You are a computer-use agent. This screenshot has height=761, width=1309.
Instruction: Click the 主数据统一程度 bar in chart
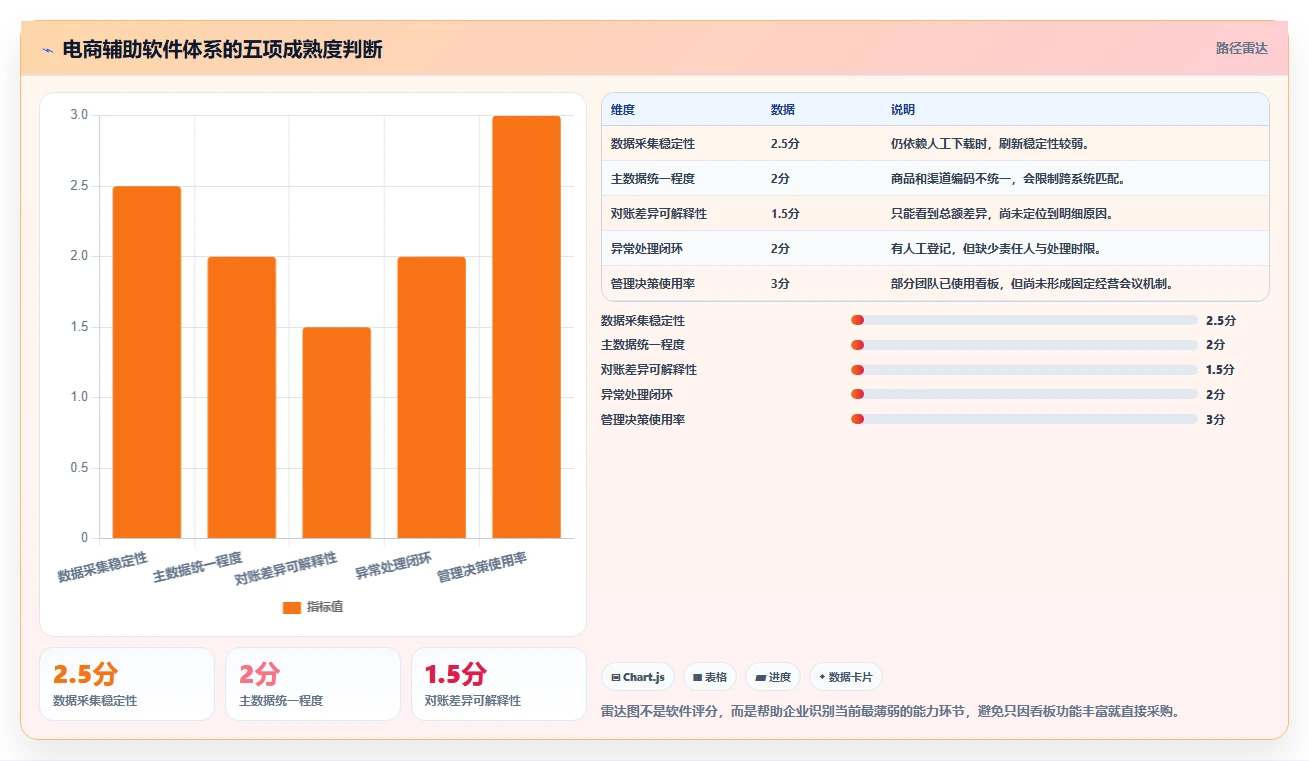click(x=242, y=397)
